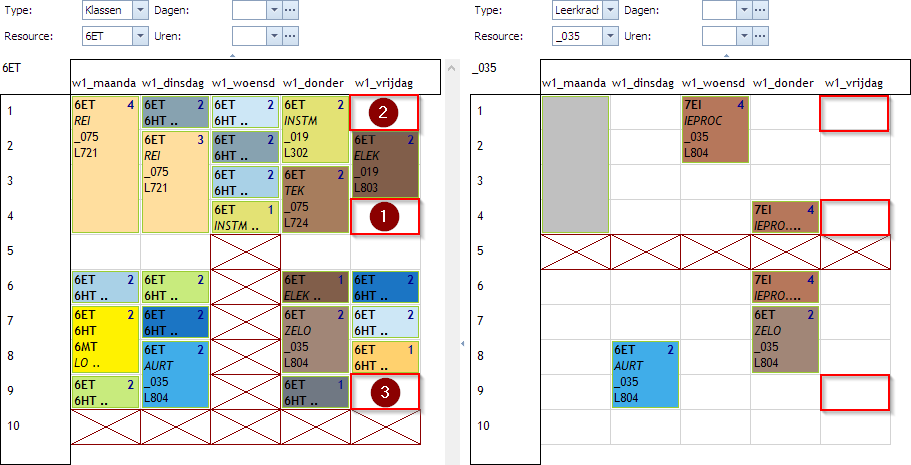This screenshot has width=911, height=465.
Task: Select Tuesday REI block with count 3
Action: pos(175,182)
